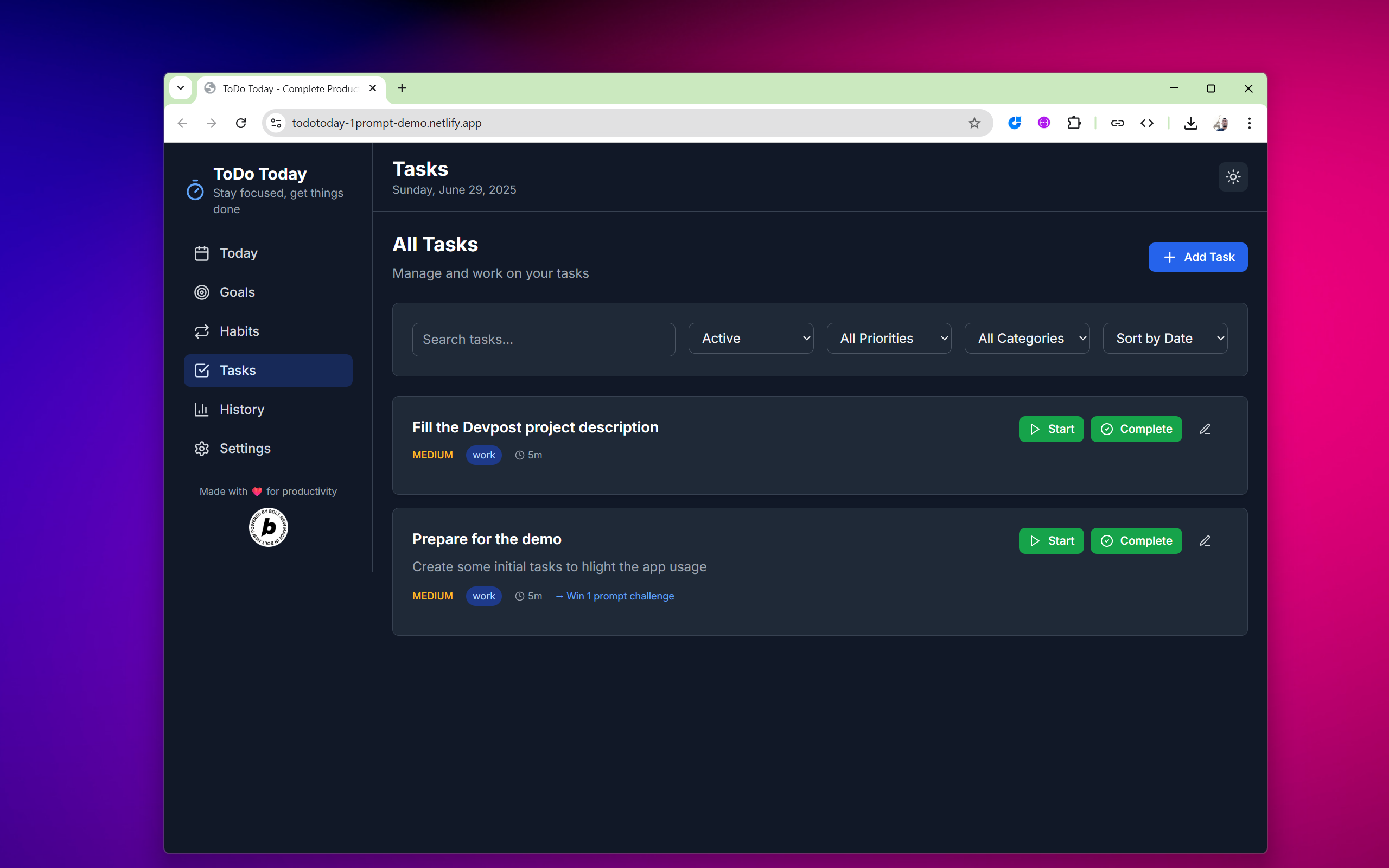1389x868 pixels.
Task: Open browser extensions puzzle icon
Action: 1073,123
